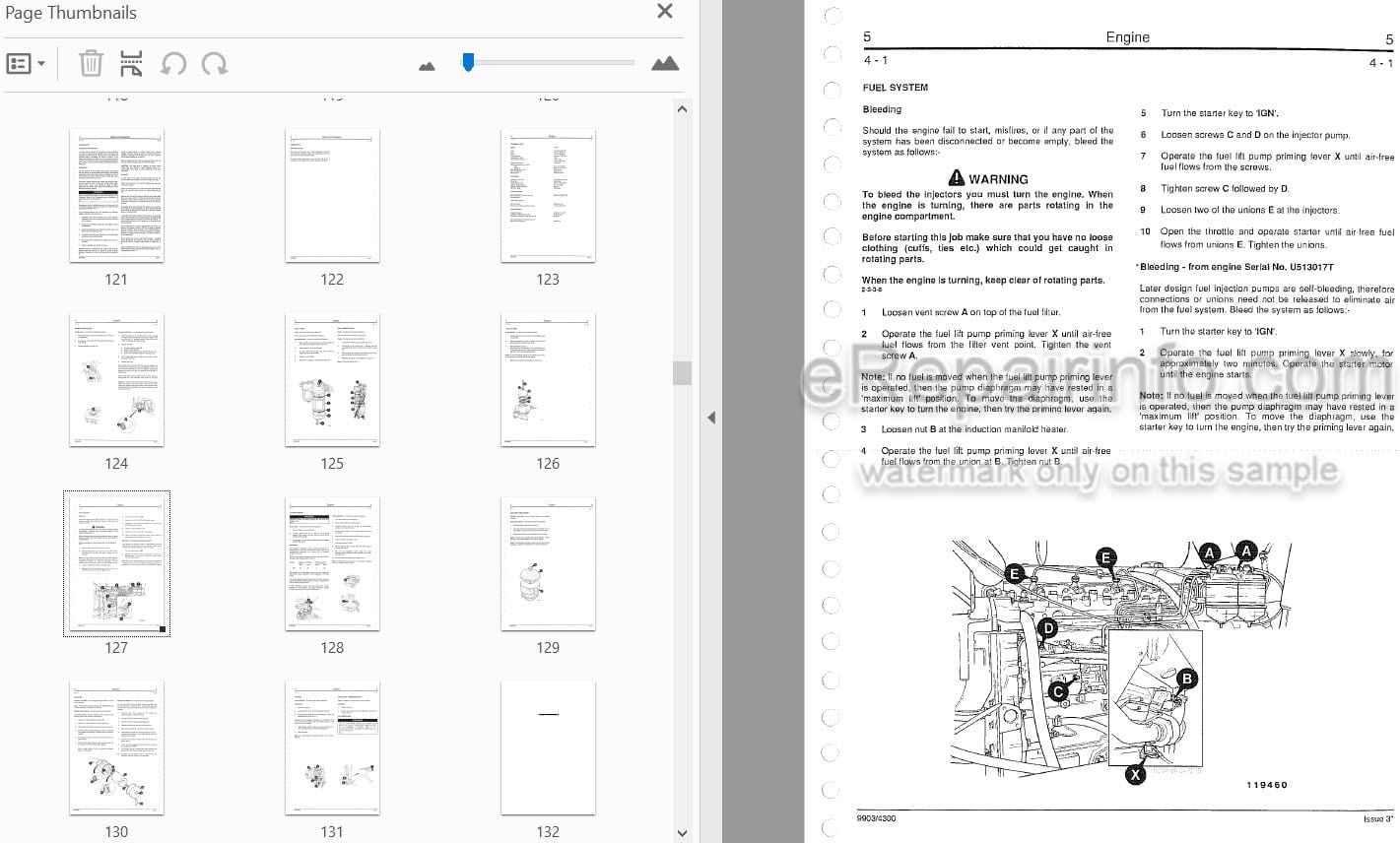Select page 125 thumbnail
1400x843 pixels.
tap(332, 380)
